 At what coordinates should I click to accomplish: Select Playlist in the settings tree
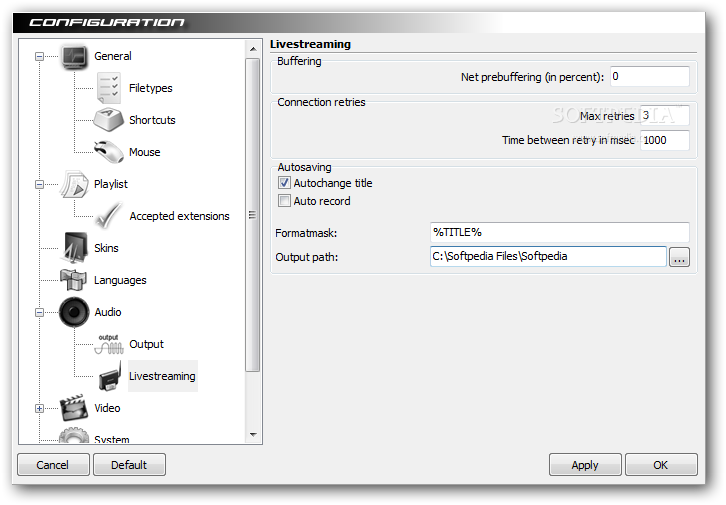(x=111, y=184)
